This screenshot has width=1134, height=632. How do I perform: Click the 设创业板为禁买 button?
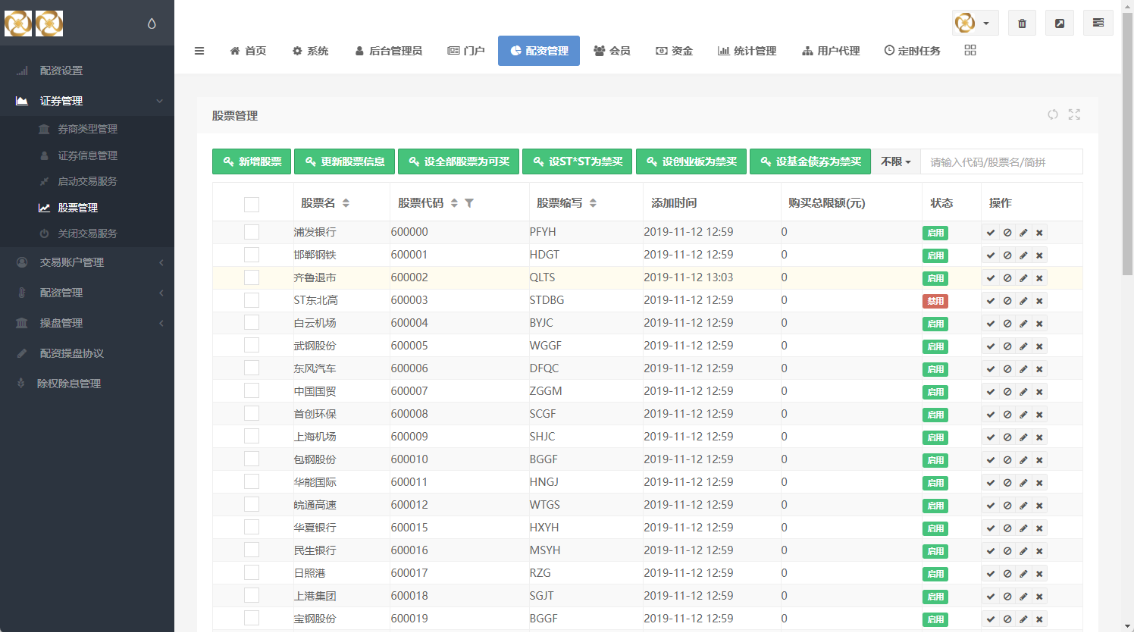pos(691,162)
